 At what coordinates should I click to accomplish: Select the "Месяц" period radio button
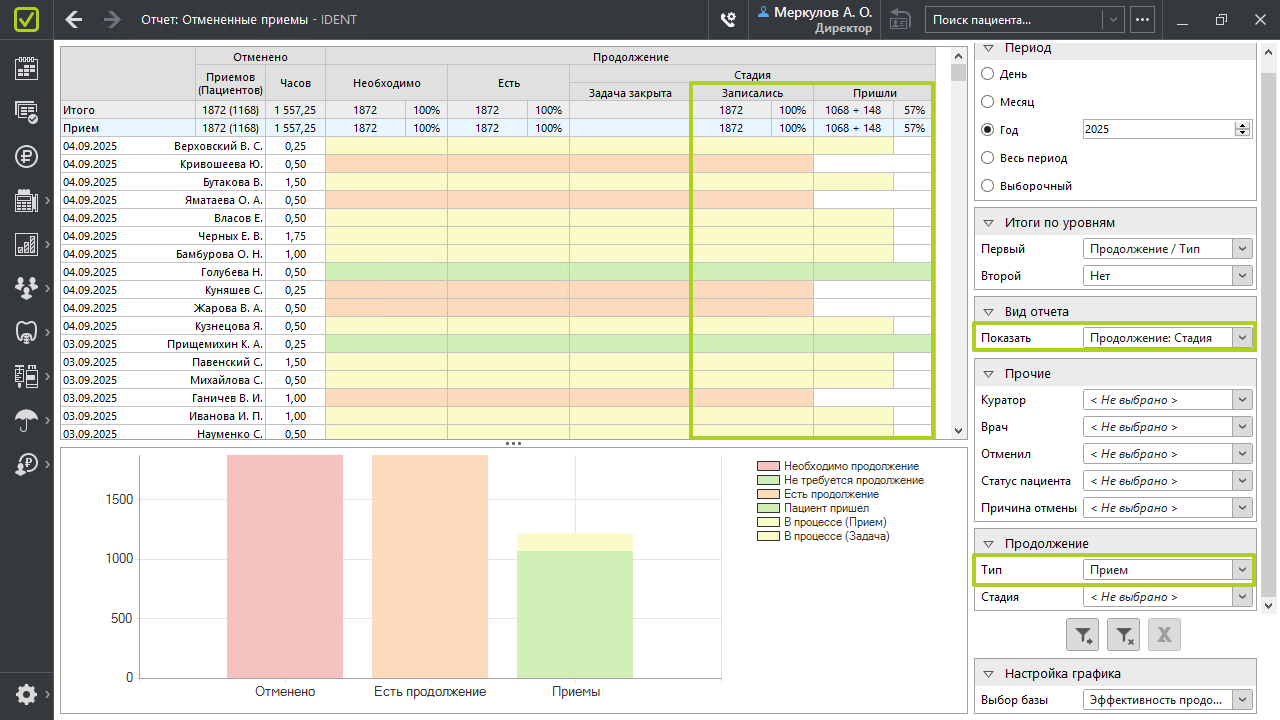coord(988,102)
